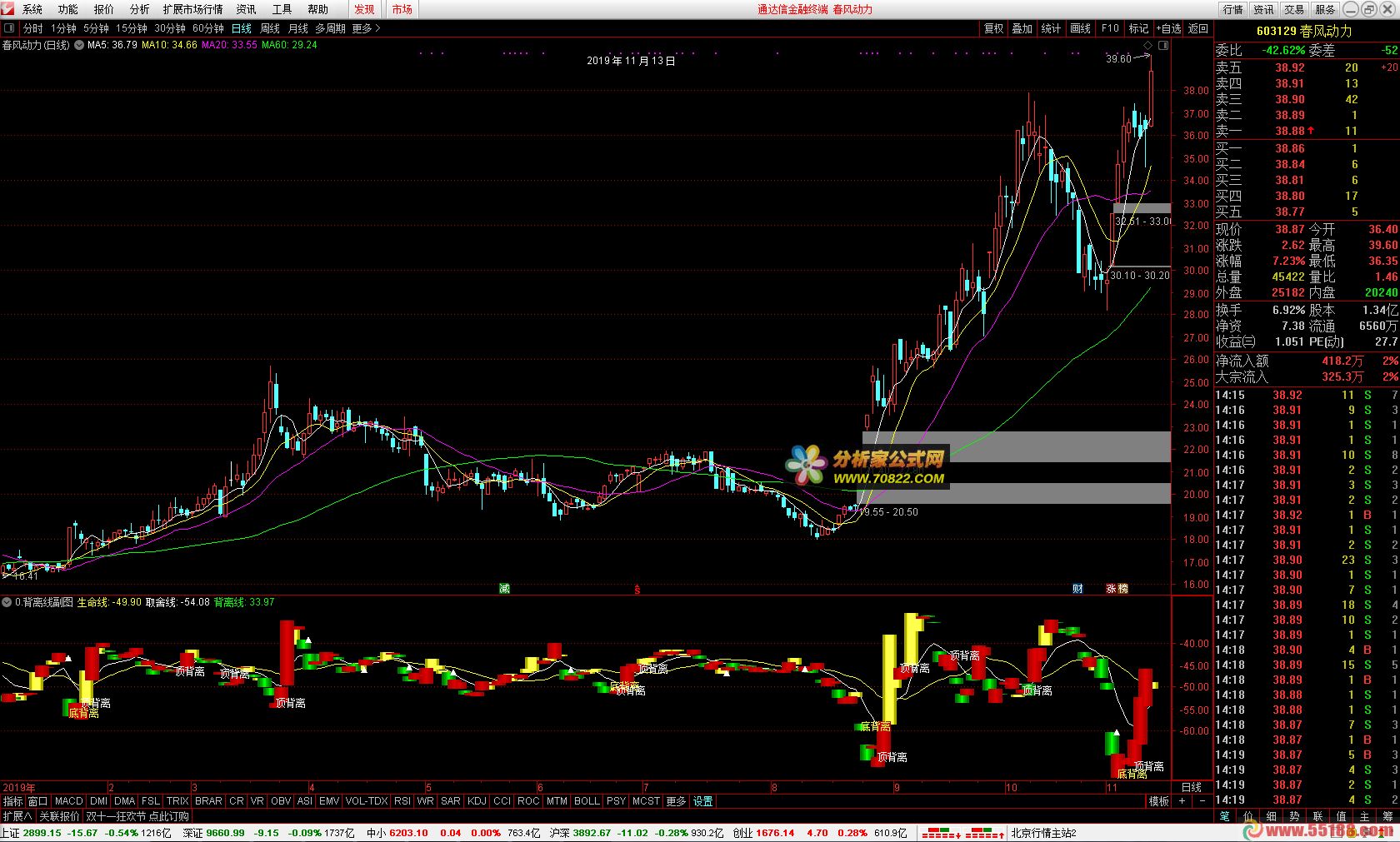Click the circle icon beside 0.背离线副图
The image size is (1400, 842).
tap(7, 602)
